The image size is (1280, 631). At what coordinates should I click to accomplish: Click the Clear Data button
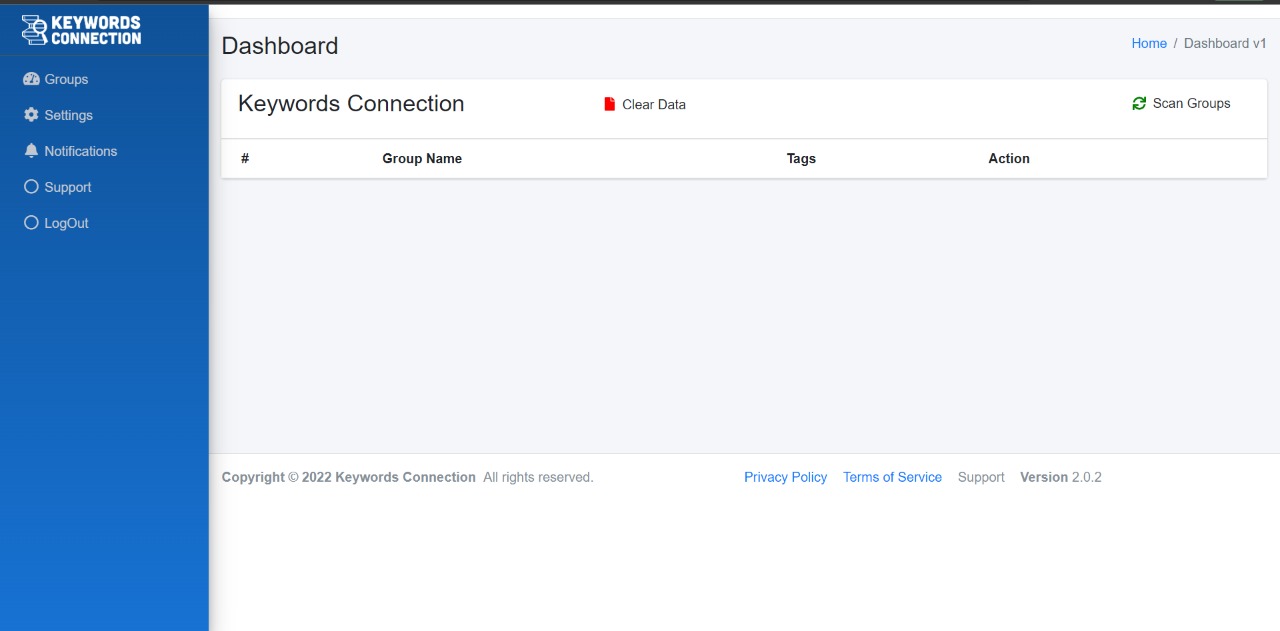pyautogui.click(x=645, y=104)
